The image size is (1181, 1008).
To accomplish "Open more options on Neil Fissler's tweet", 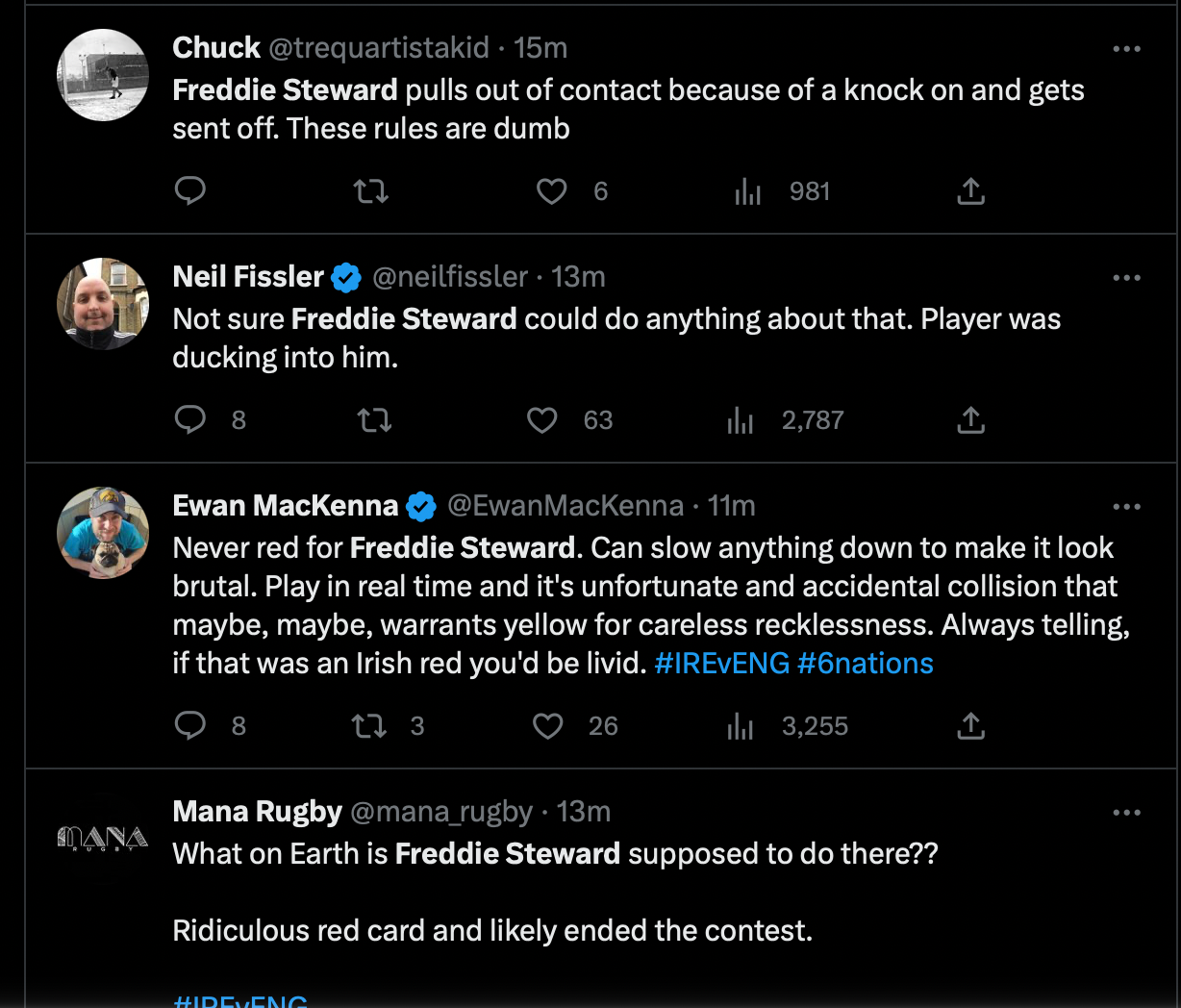I will coord(1126,278).
